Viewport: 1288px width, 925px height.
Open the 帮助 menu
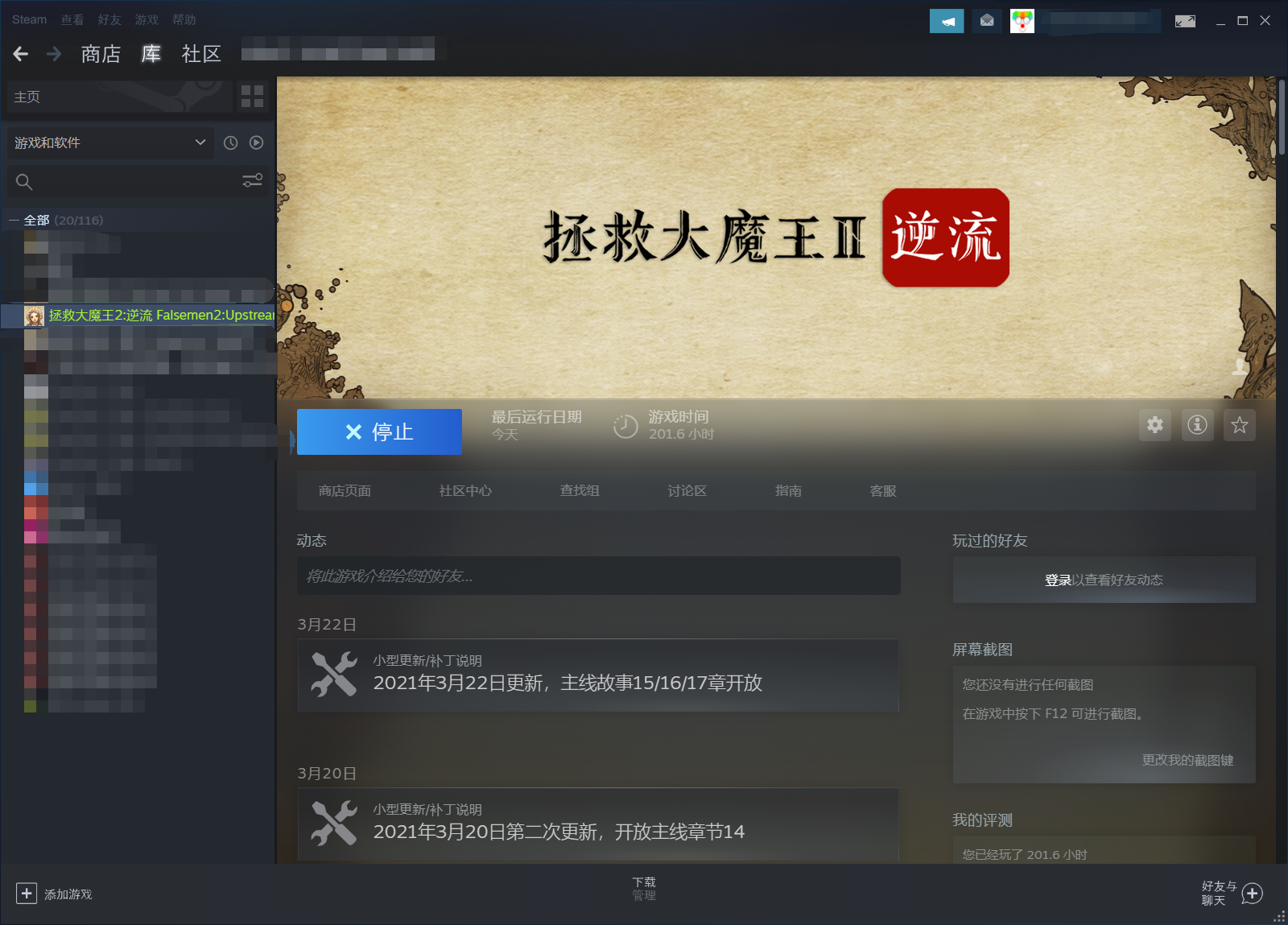click(184, 19)
